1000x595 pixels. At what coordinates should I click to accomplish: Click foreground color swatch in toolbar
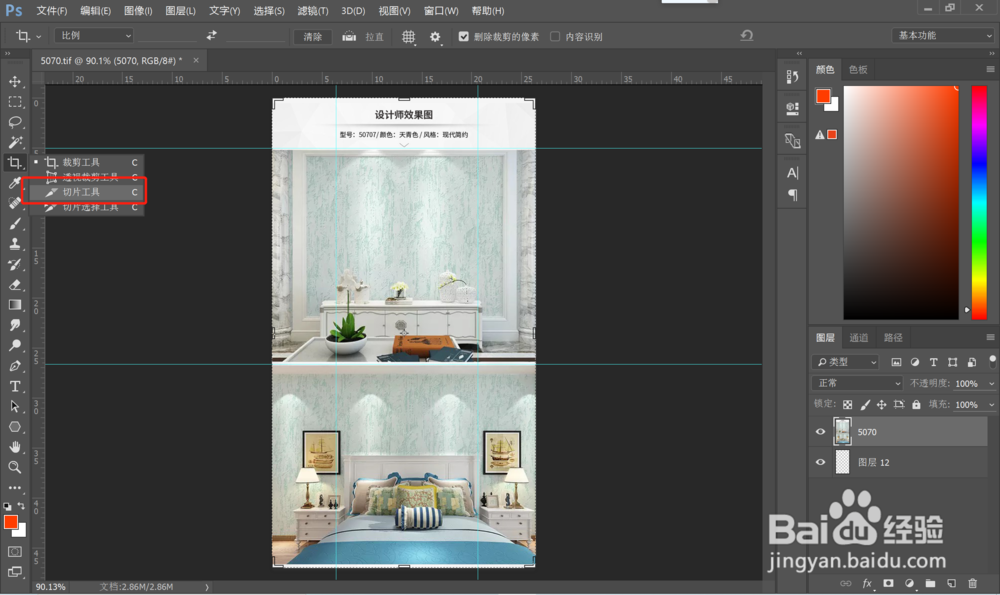(10, 522)
